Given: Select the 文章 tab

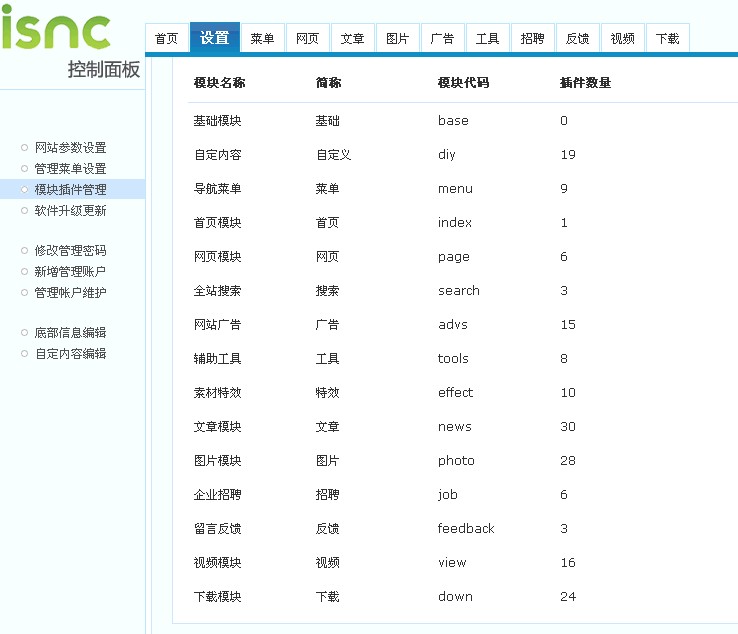Looking at the screenshot, I should 352,39.
